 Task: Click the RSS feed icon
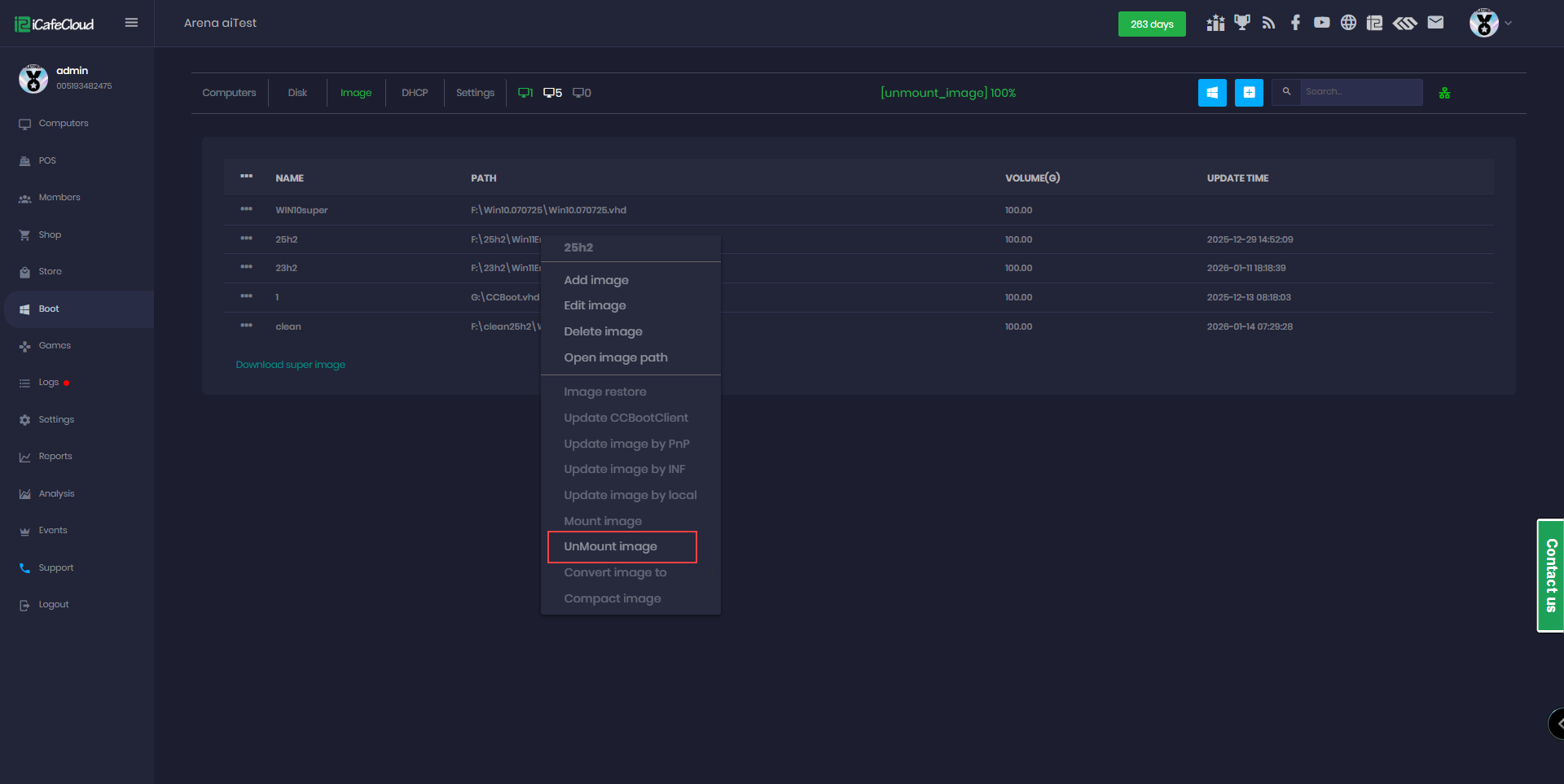pos(1268,23)
